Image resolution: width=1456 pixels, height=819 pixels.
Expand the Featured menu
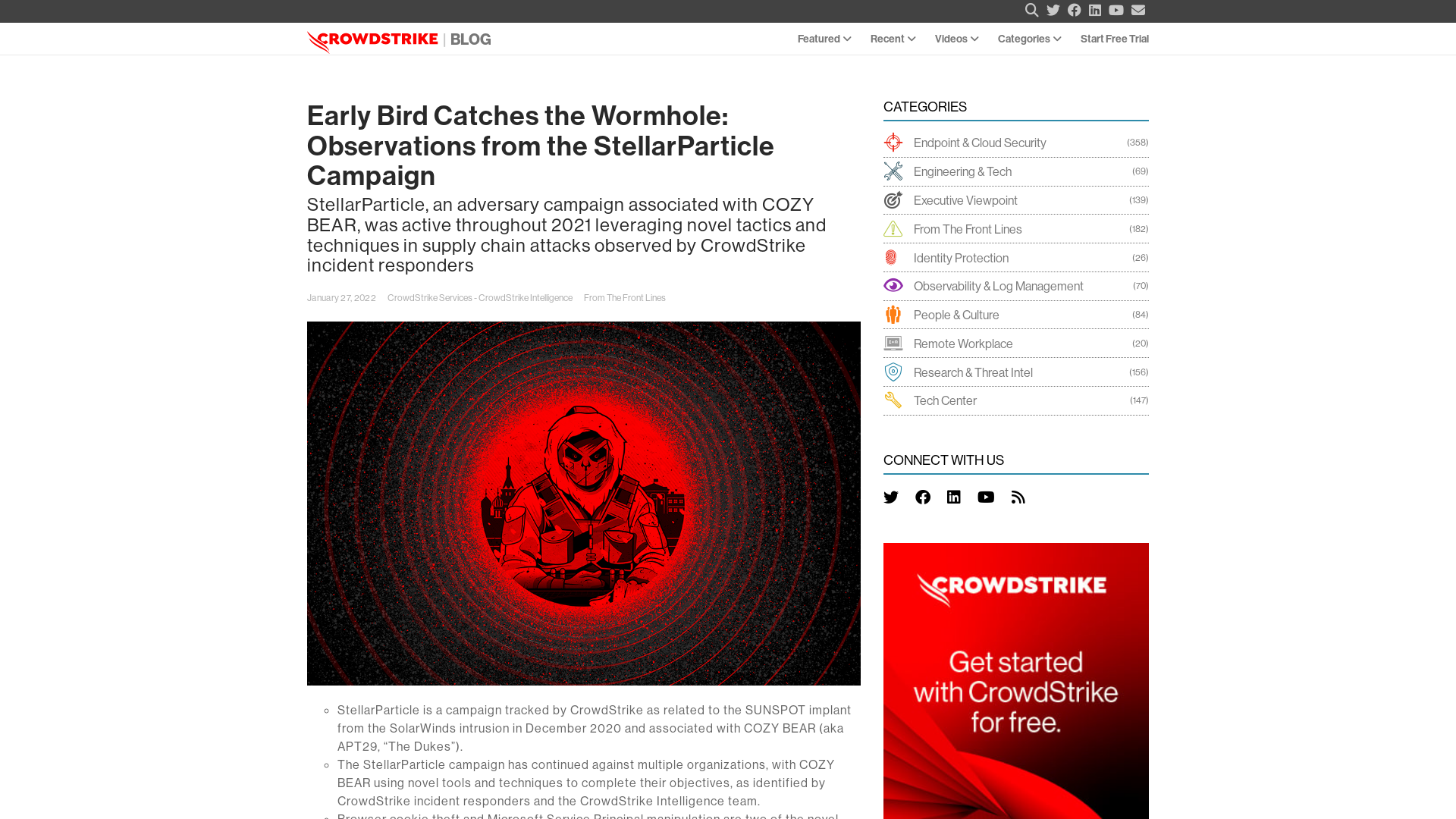click(824, 39)
